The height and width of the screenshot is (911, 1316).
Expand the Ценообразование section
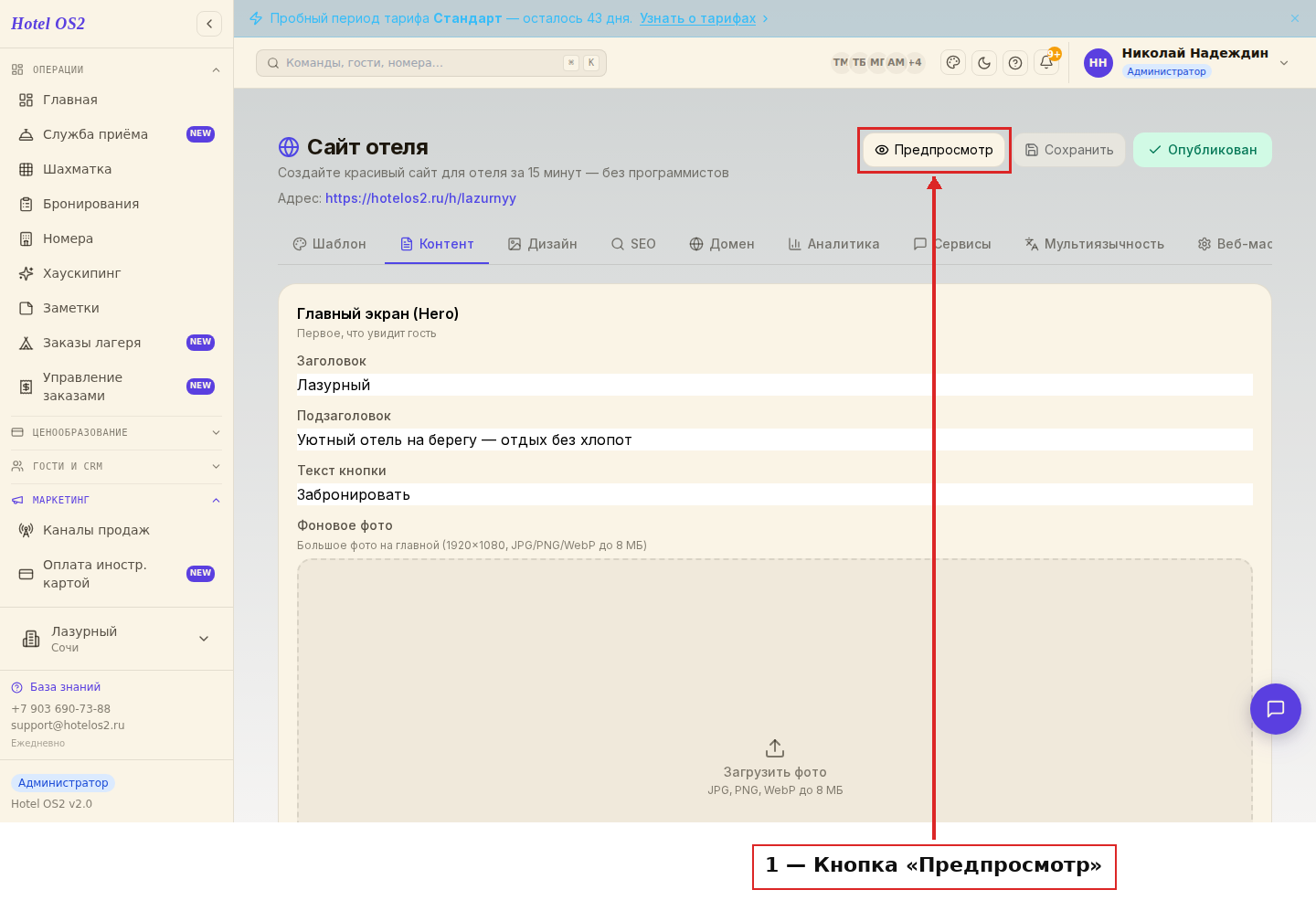click(116, 432)
